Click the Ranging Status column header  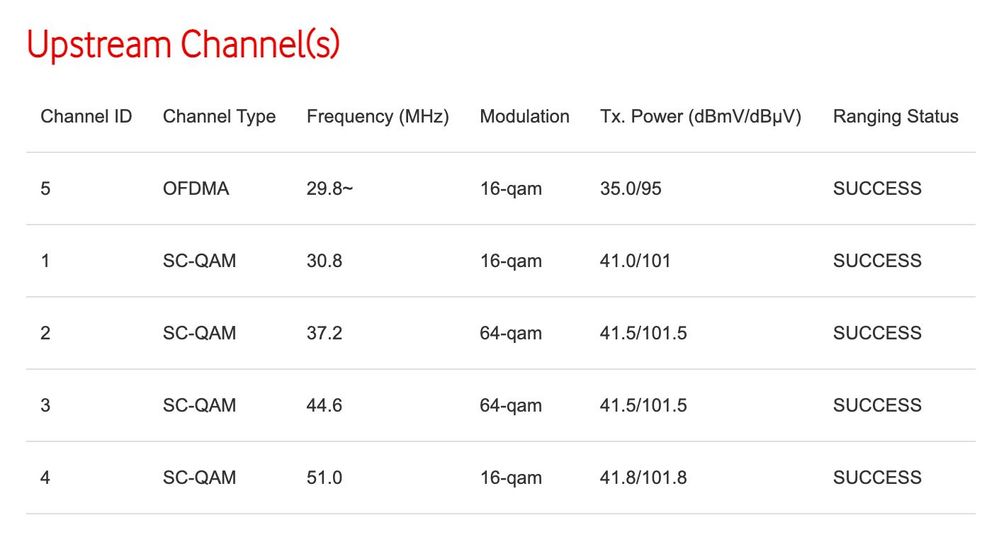tap(896, 117)
